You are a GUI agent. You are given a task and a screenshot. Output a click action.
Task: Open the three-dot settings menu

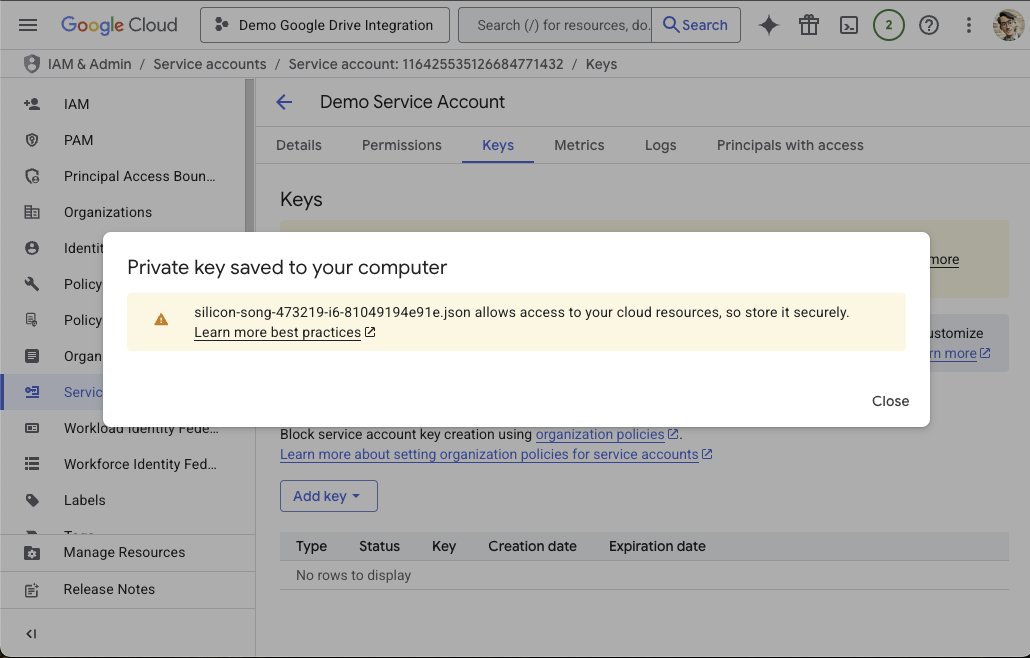[968, 25]
